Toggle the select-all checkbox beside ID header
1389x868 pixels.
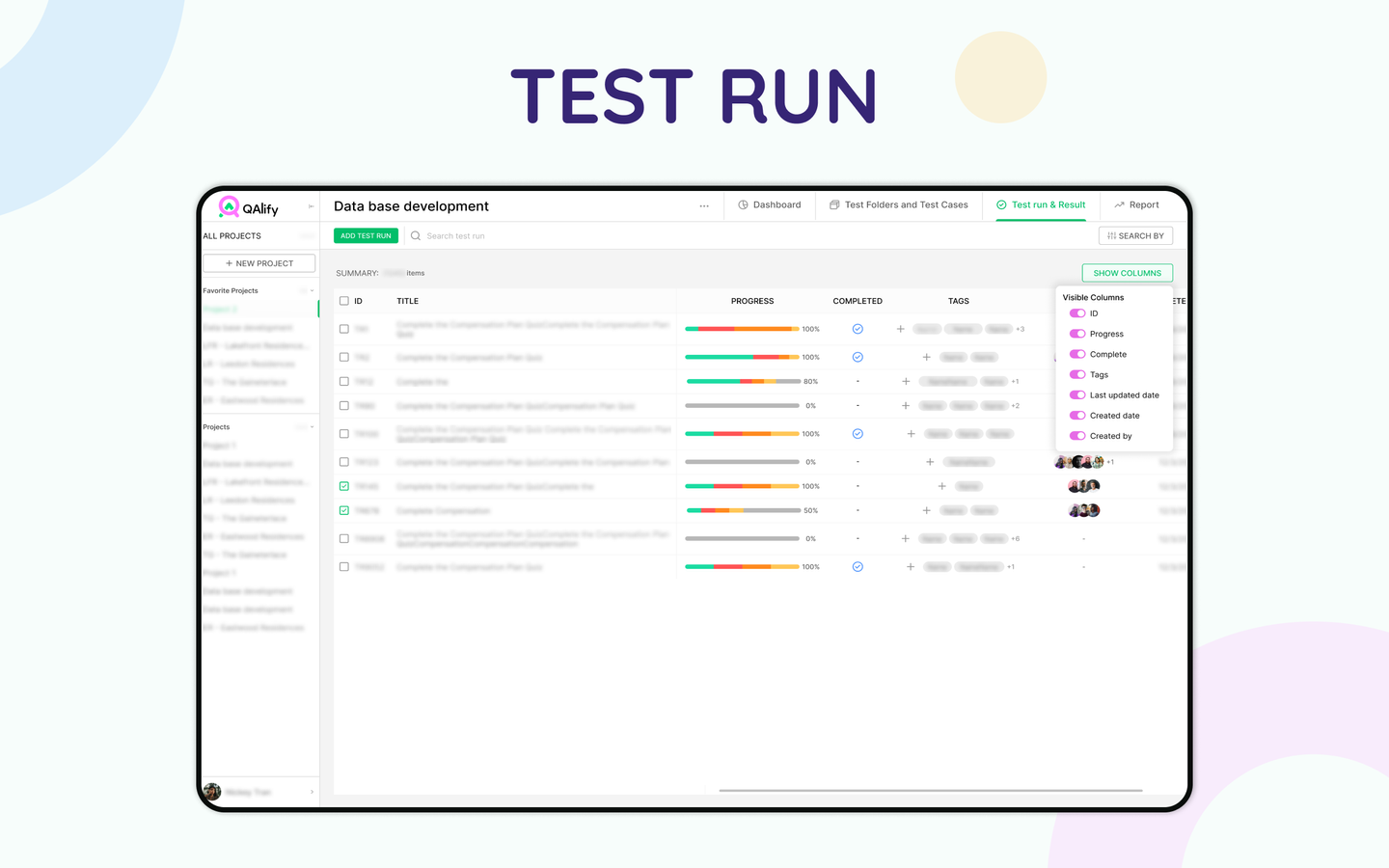[344, 301]
